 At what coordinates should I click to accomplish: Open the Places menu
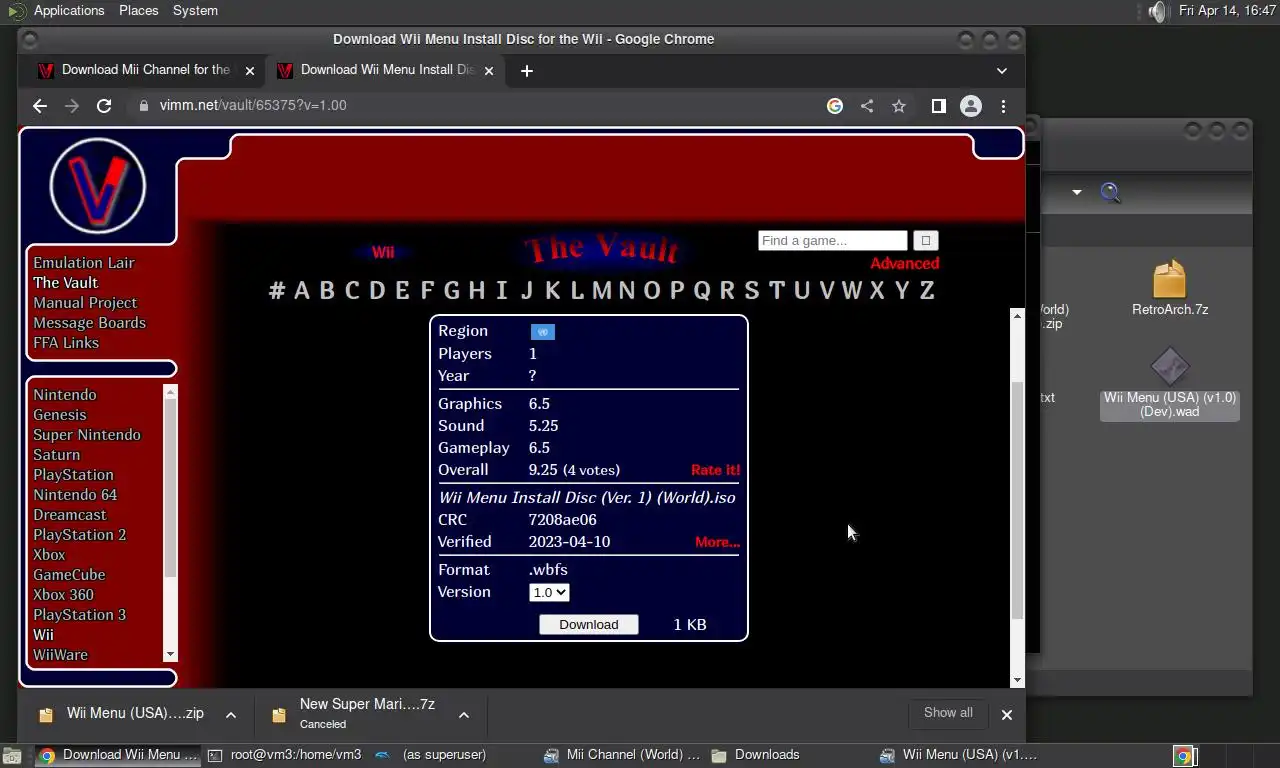138,10
